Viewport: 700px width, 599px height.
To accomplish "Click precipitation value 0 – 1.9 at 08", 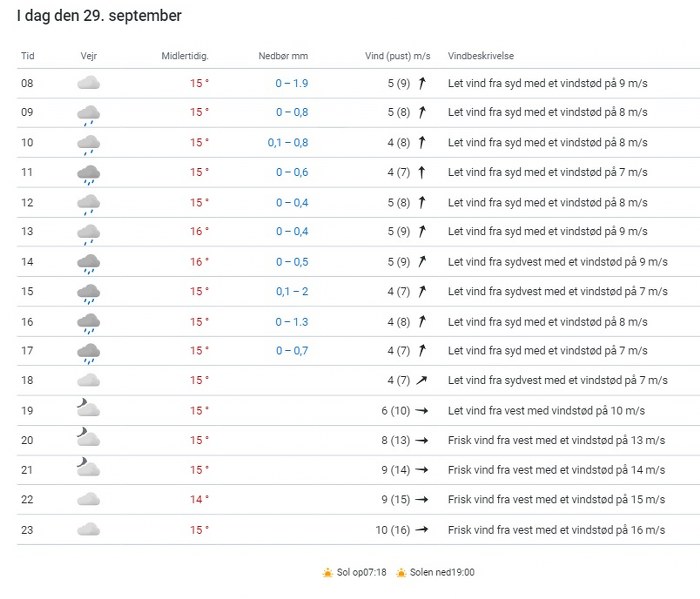I will tap(292, 83).
